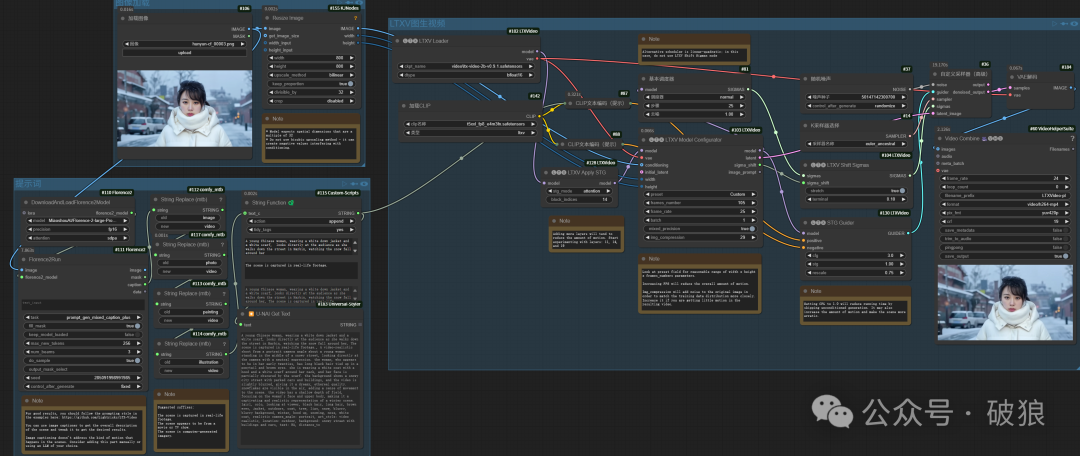This screenshot has height=456, width=1080.
Task: Click the green String Function title icon
Action: click(291, 203)
